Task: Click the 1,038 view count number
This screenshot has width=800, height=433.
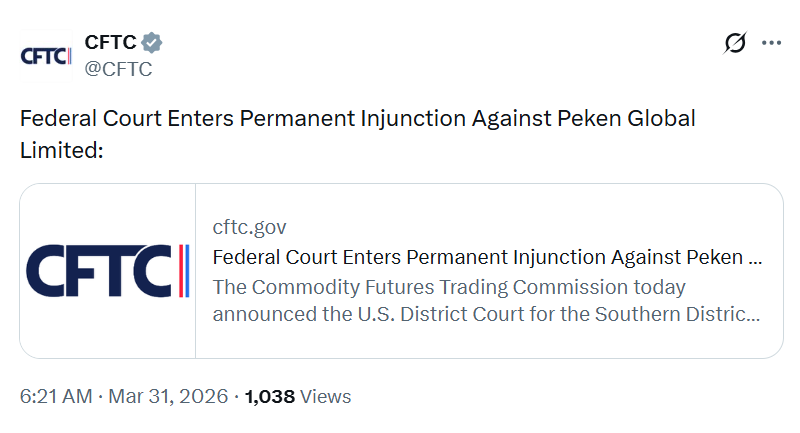Action: 270,396
